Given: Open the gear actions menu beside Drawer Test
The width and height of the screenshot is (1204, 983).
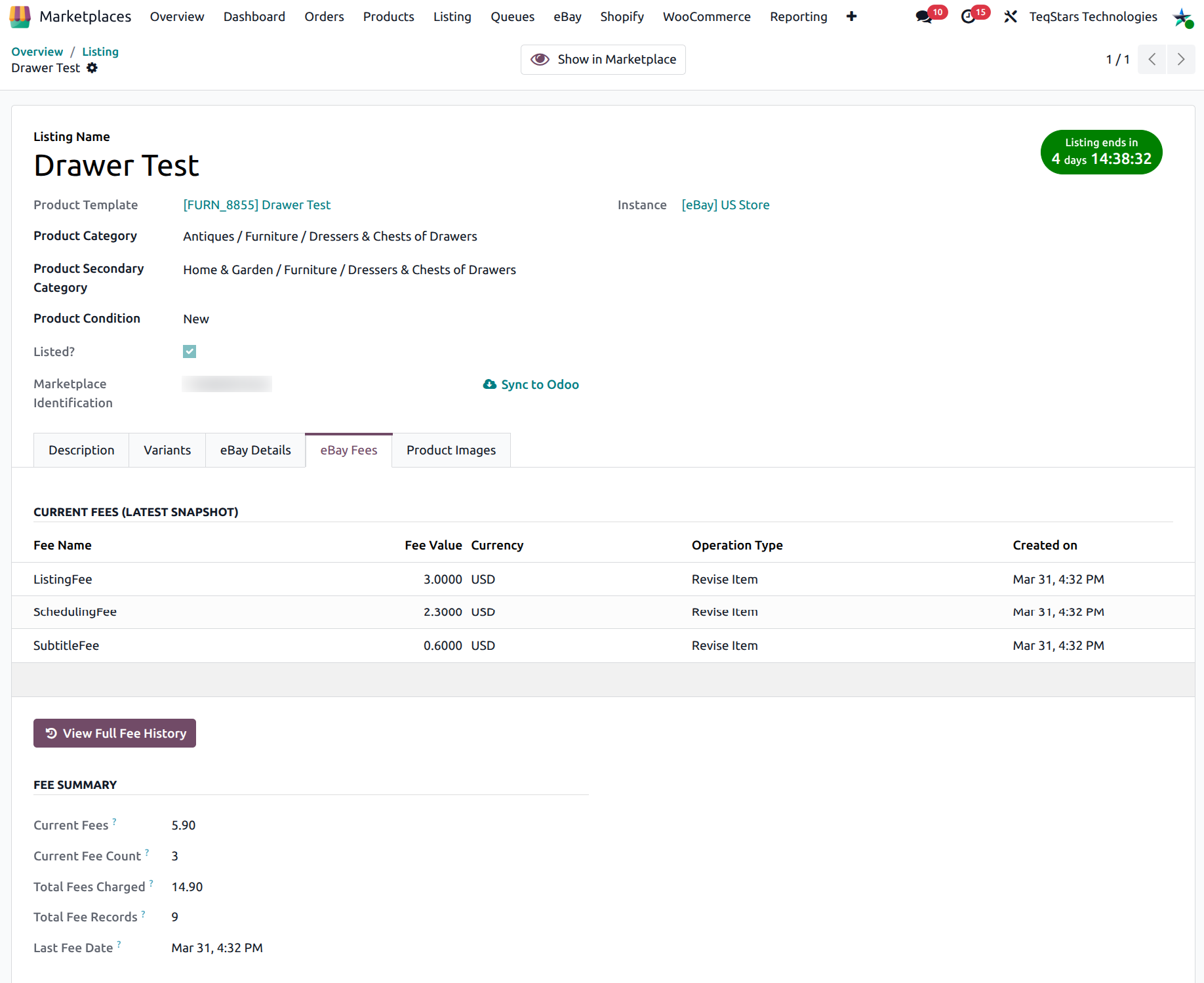Looking at the screenshot, I should click(x=92, y=68).
